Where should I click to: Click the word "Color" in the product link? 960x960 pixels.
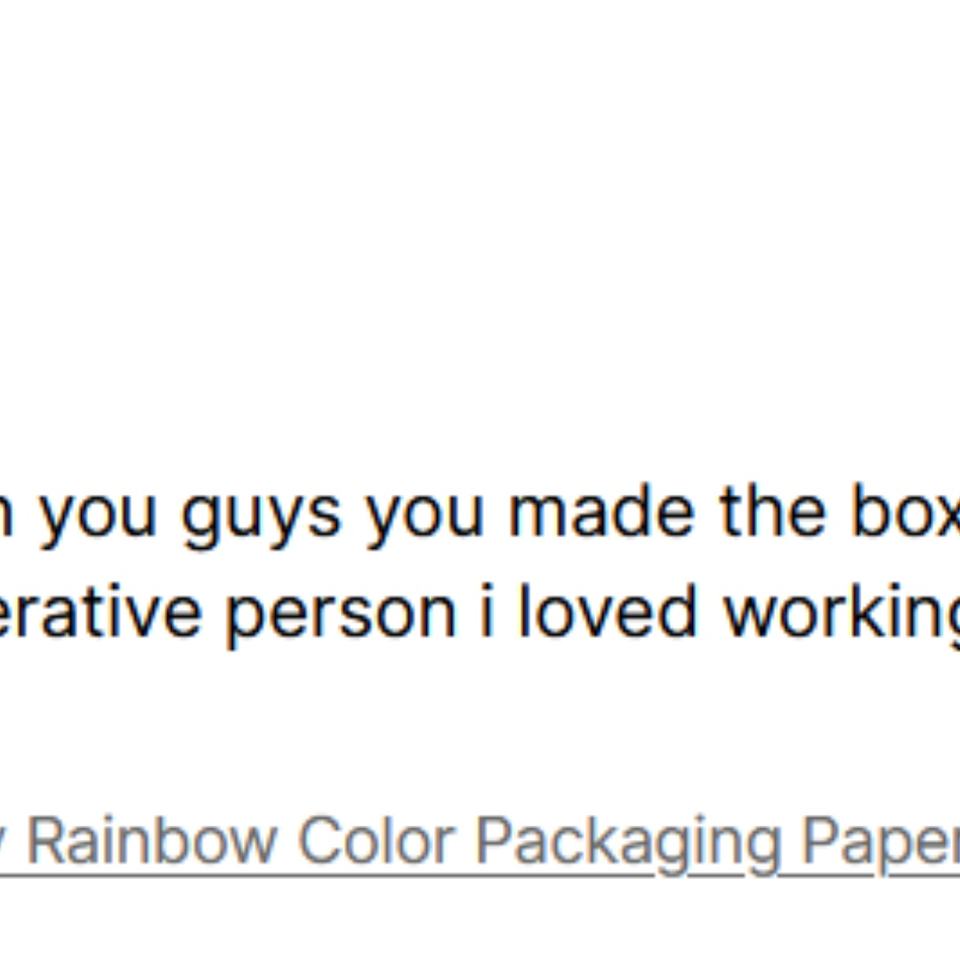click(376, 840)
